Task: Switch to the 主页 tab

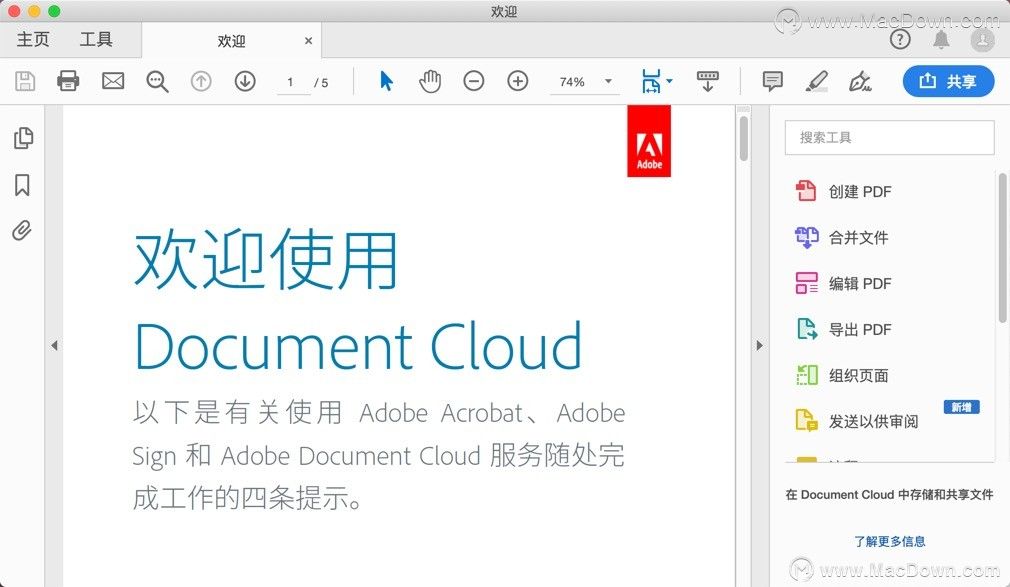Action: (x=33, y=40)
